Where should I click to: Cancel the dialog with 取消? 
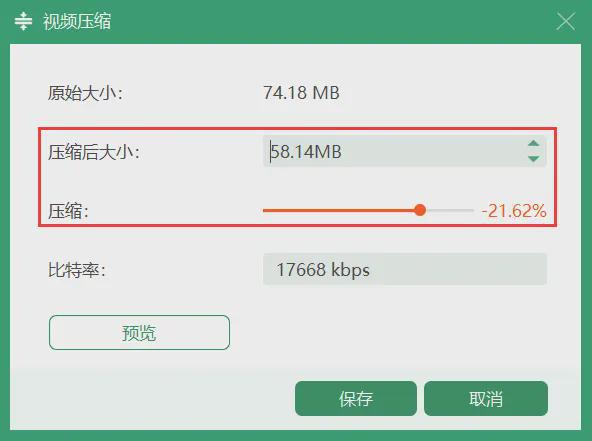coord(486,398)
